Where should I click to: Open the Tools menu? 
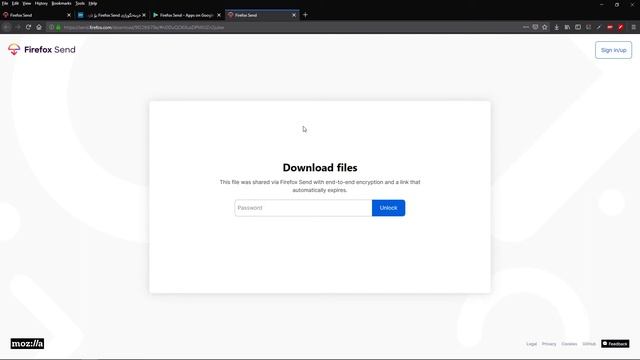(80, 3)
